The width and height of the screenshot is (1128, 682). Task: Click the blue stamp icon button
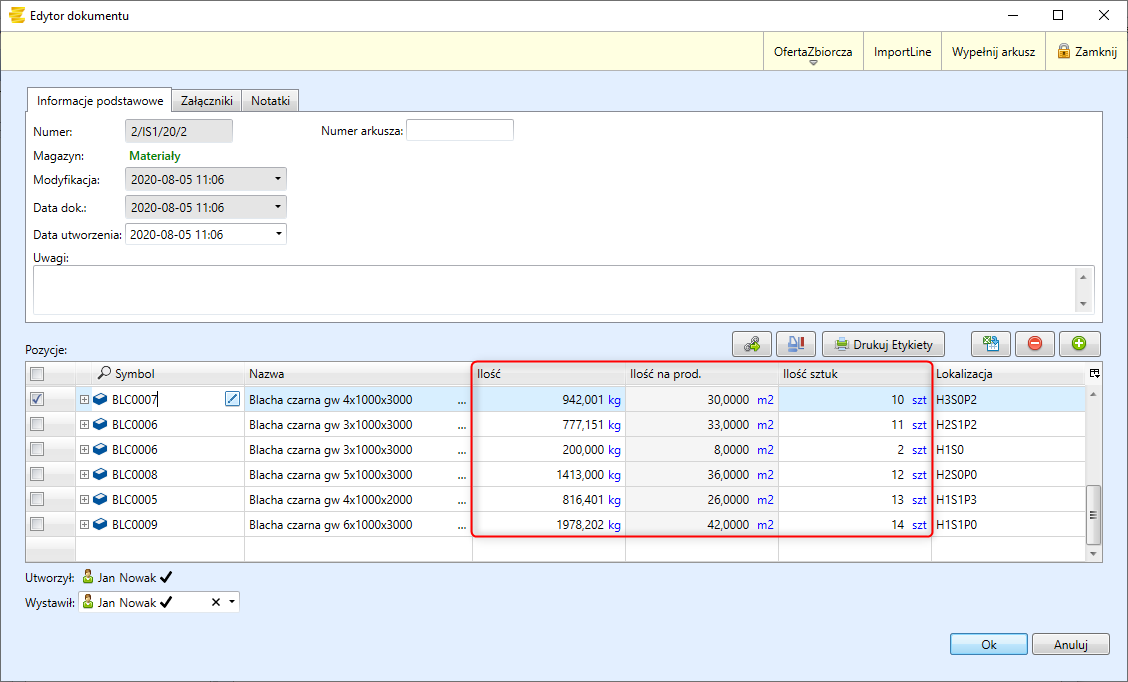(x=796, y=344)
